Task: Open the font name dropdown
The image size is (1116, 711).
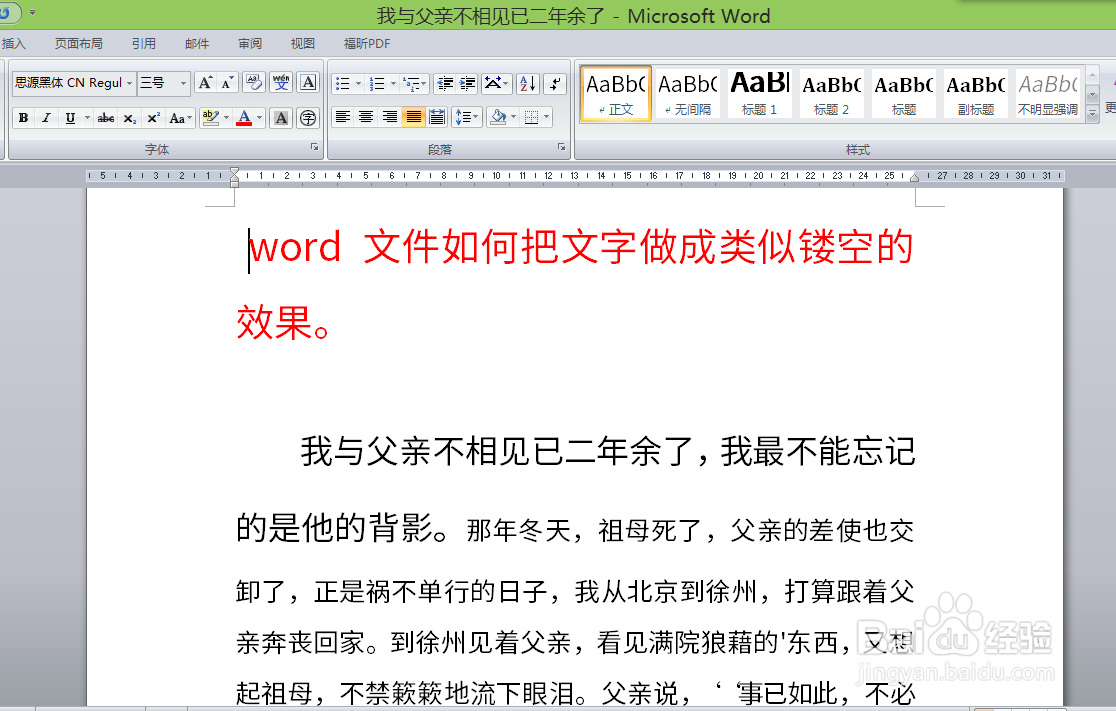Action: coord(130,83)
